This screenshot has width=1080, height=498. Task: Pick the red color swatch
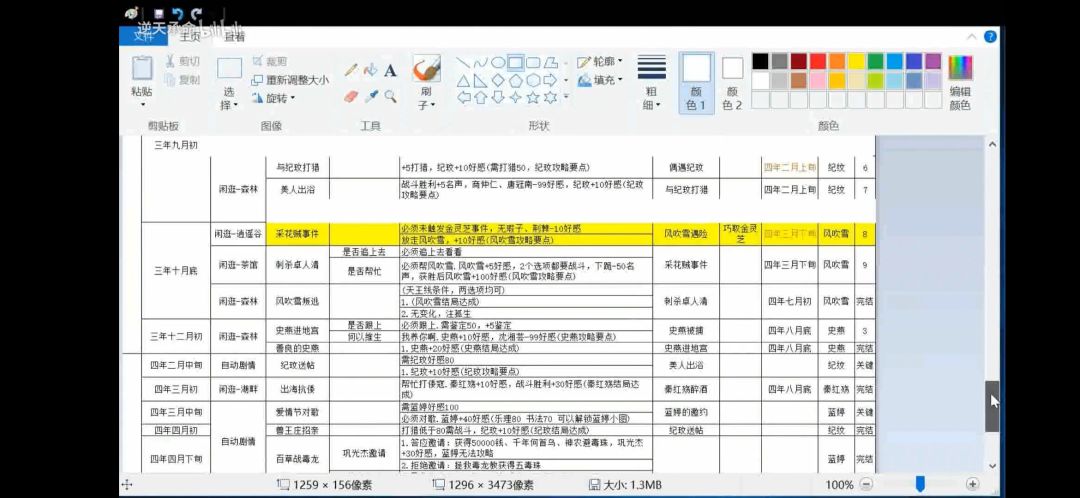(818, 61)
